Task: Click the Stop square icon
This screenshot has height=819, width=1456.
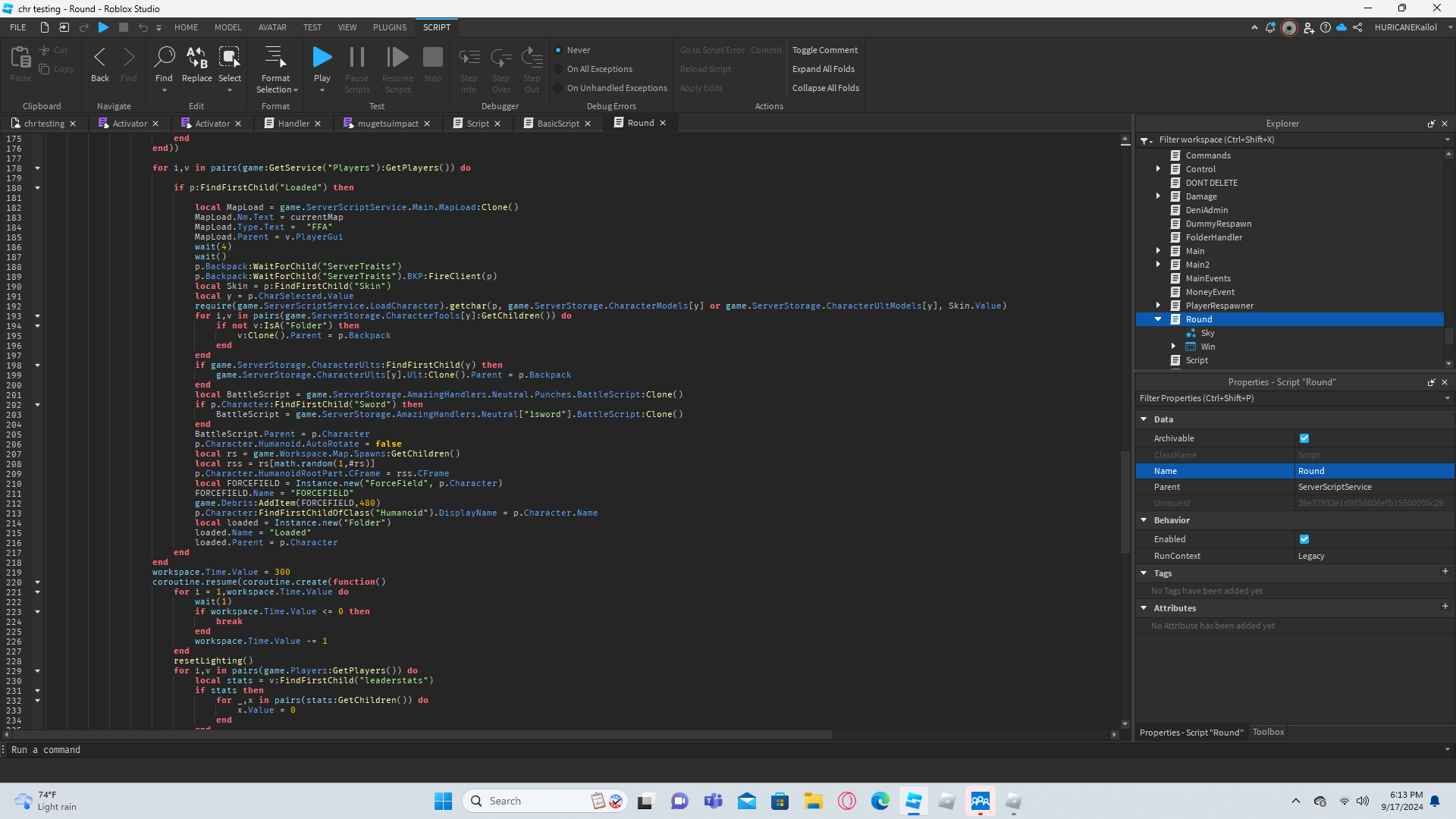Action: coord(433,58)
